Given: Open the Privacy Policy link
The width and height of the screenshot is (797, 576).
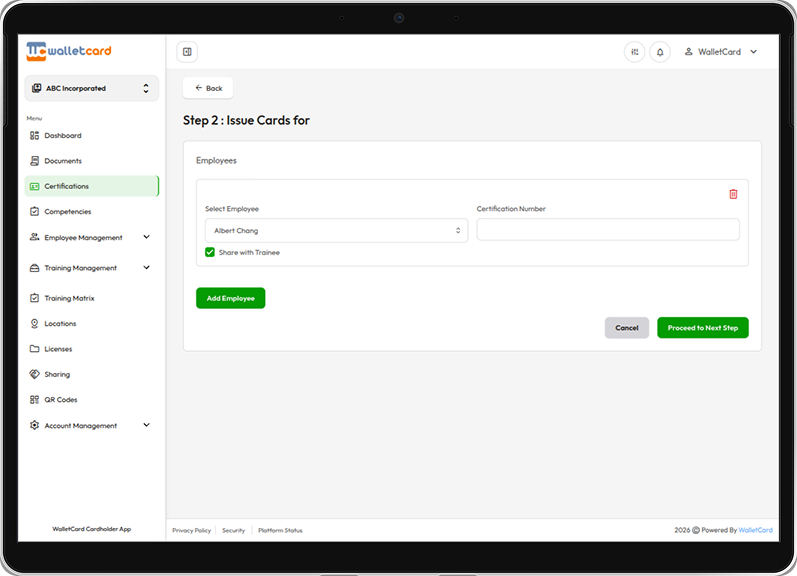Looking at the screenshot, I should tap(192, 530).
